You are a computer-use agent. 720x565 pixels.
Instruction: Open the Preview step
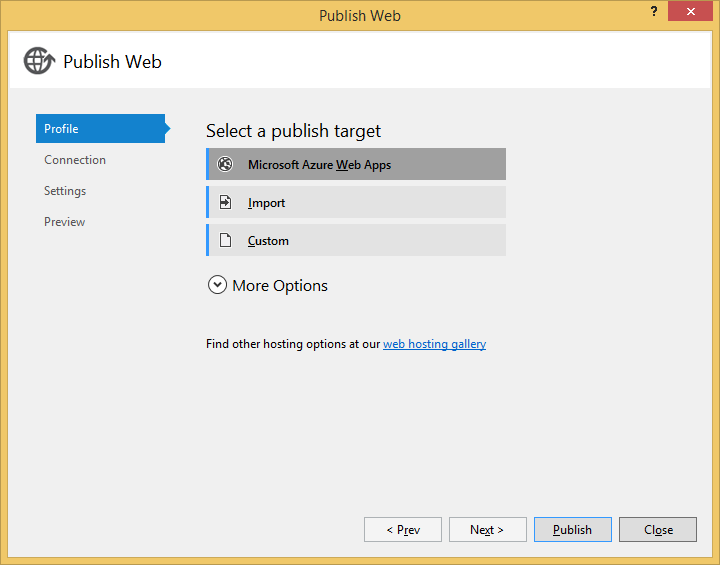(x=65, y=222)
